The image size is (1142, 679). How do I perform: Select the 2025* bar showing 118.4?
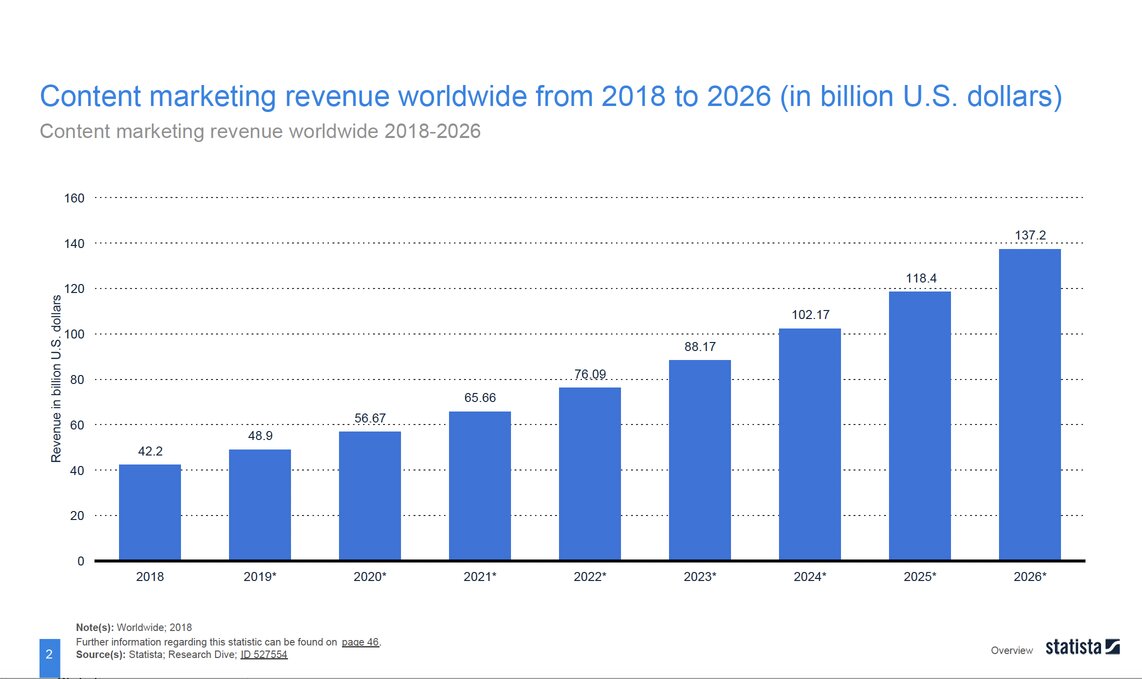(x=920, y=426)
